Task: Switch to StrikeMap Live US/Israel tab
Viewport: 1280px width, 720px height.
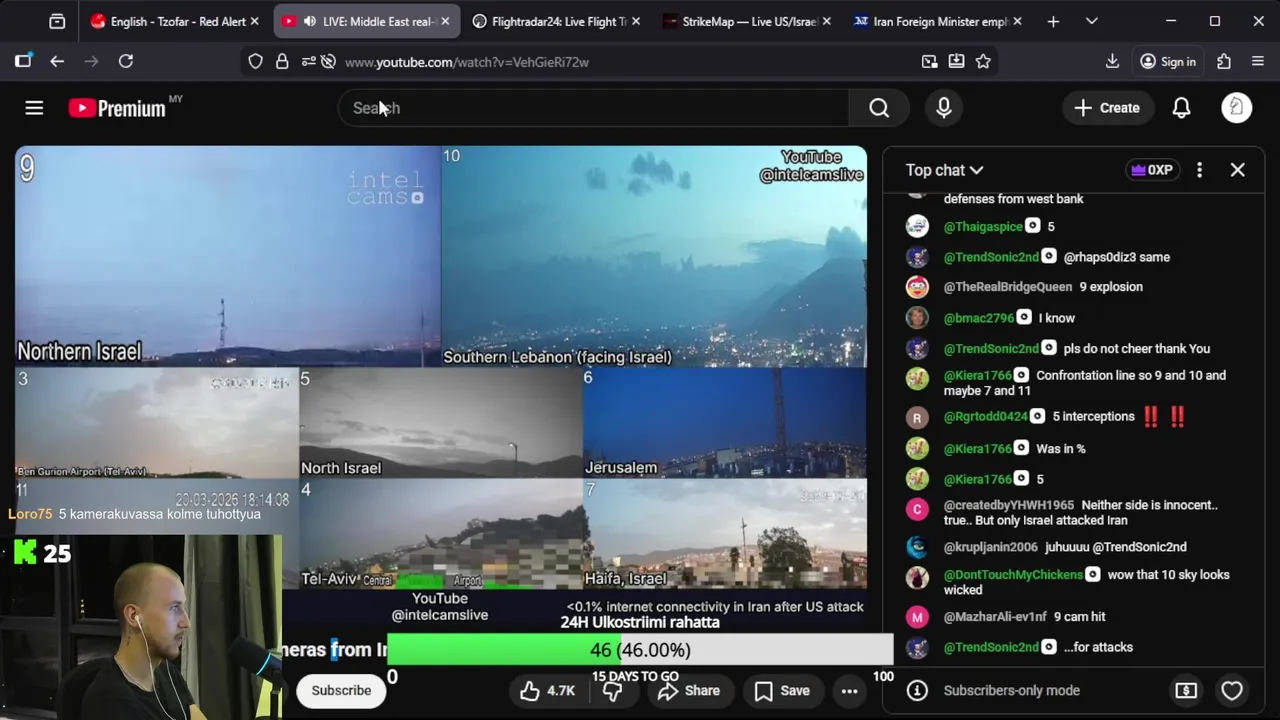Action: point(746,21)
